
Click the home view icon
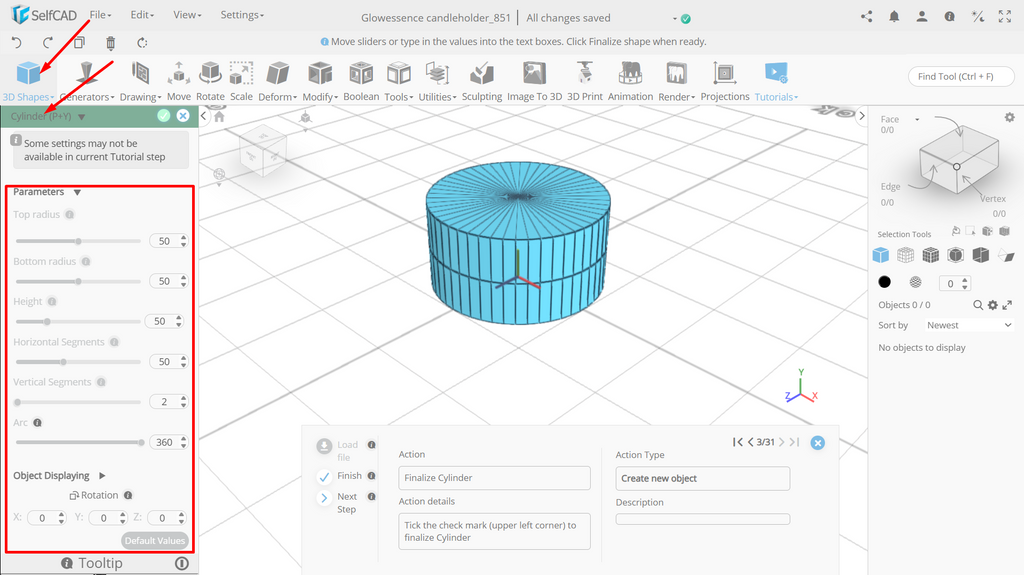click(219, 117)
